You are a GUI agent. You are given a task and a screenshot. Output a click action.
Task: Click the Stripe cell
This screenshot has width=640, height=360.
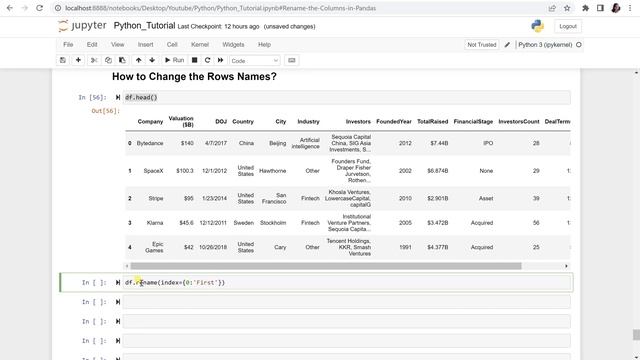tap(156, 198)
